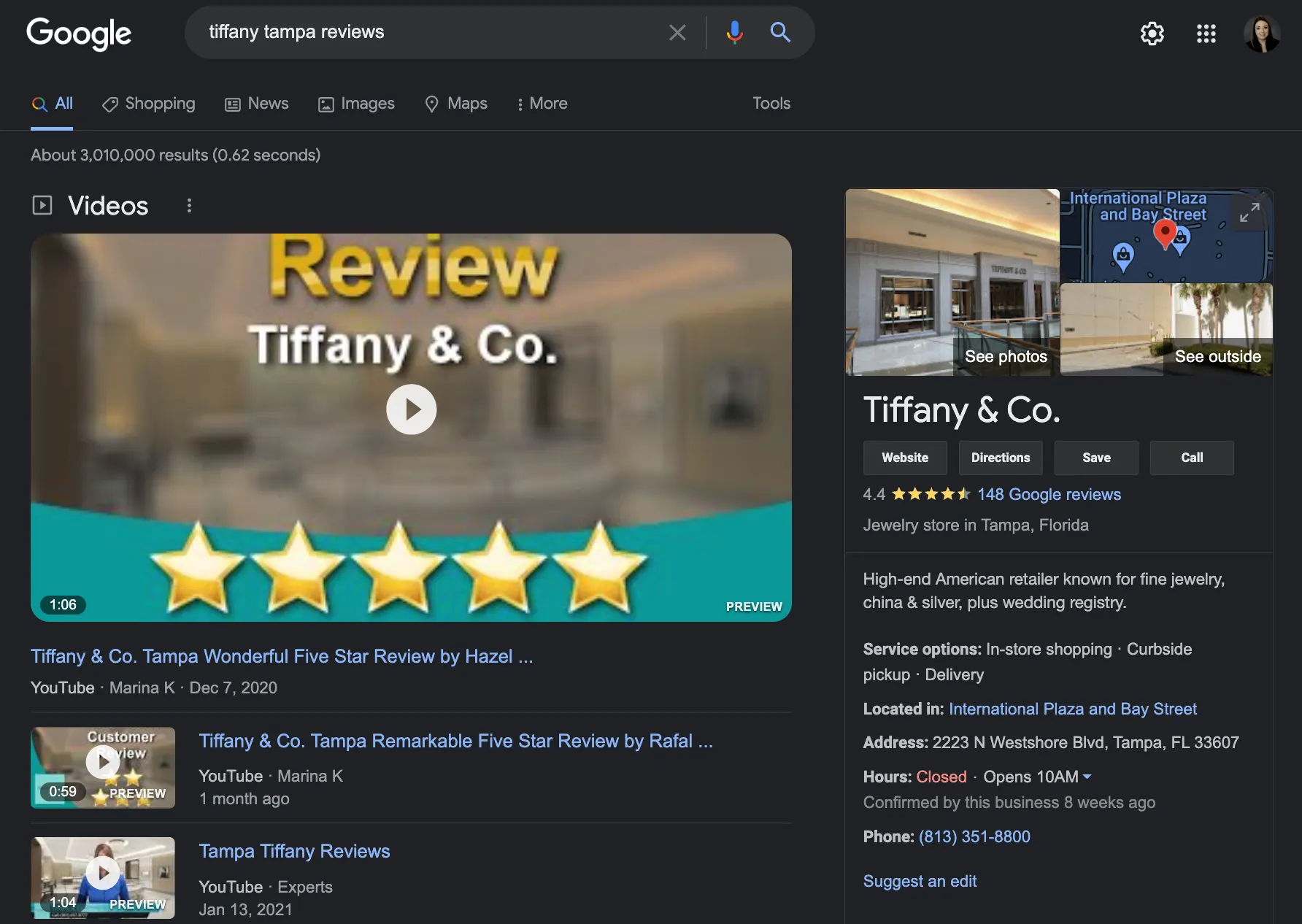Click the address 2223 N Westshore Blvd
The image size is (1302, 924).
click(x=1086, y=742)
